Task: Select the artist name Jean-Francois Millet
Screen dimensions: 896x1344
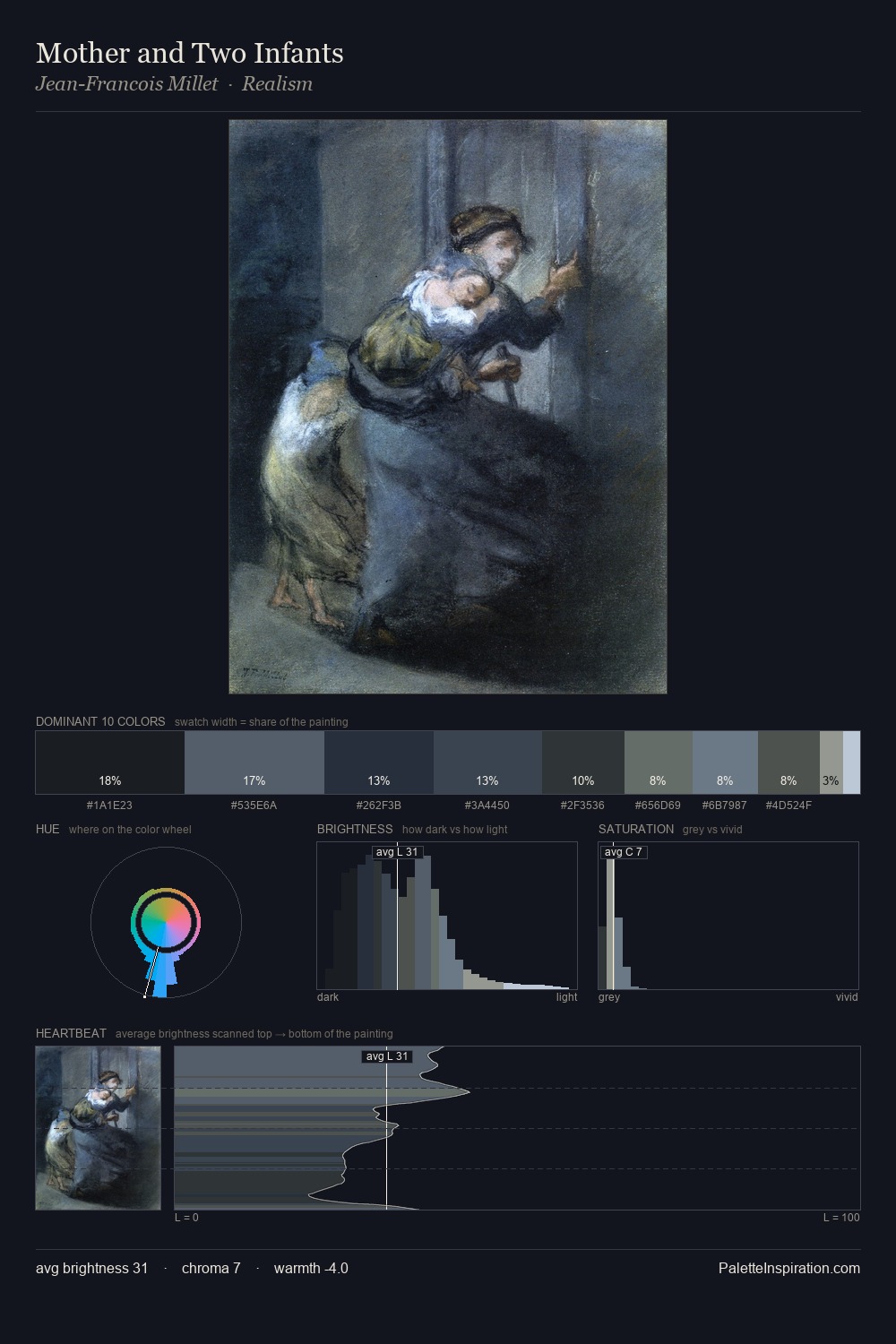Action: 126,83
